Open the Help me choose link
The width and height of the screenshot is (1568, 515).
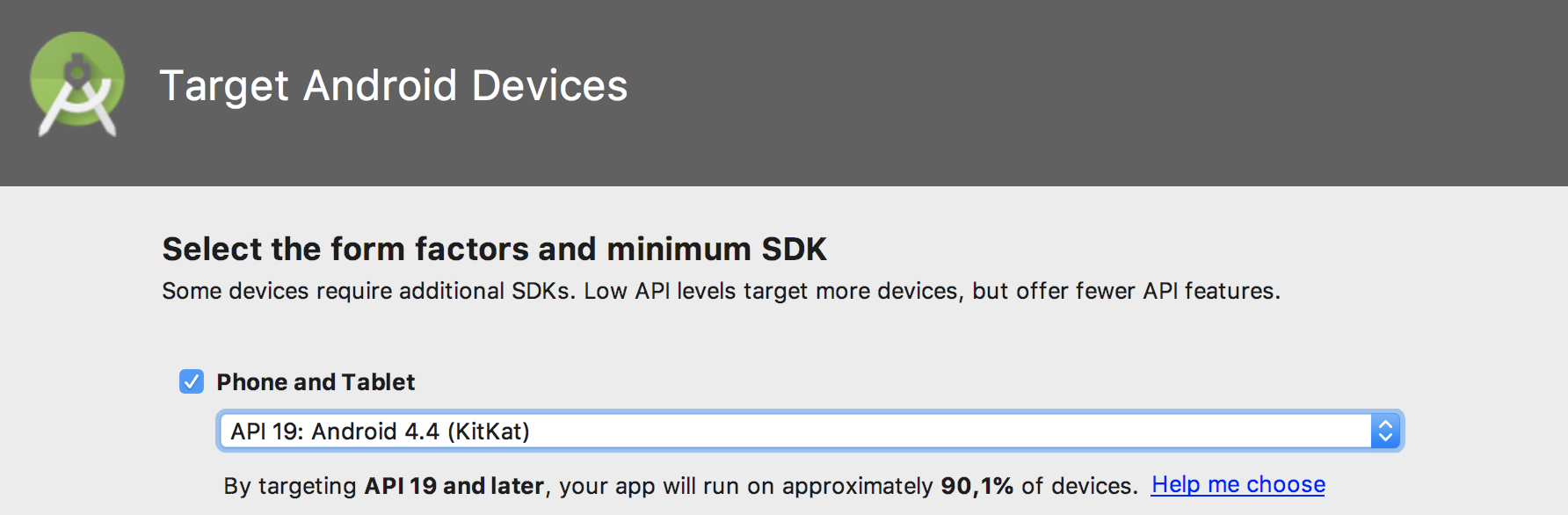pyautogui.click(x=1238, y=484)
